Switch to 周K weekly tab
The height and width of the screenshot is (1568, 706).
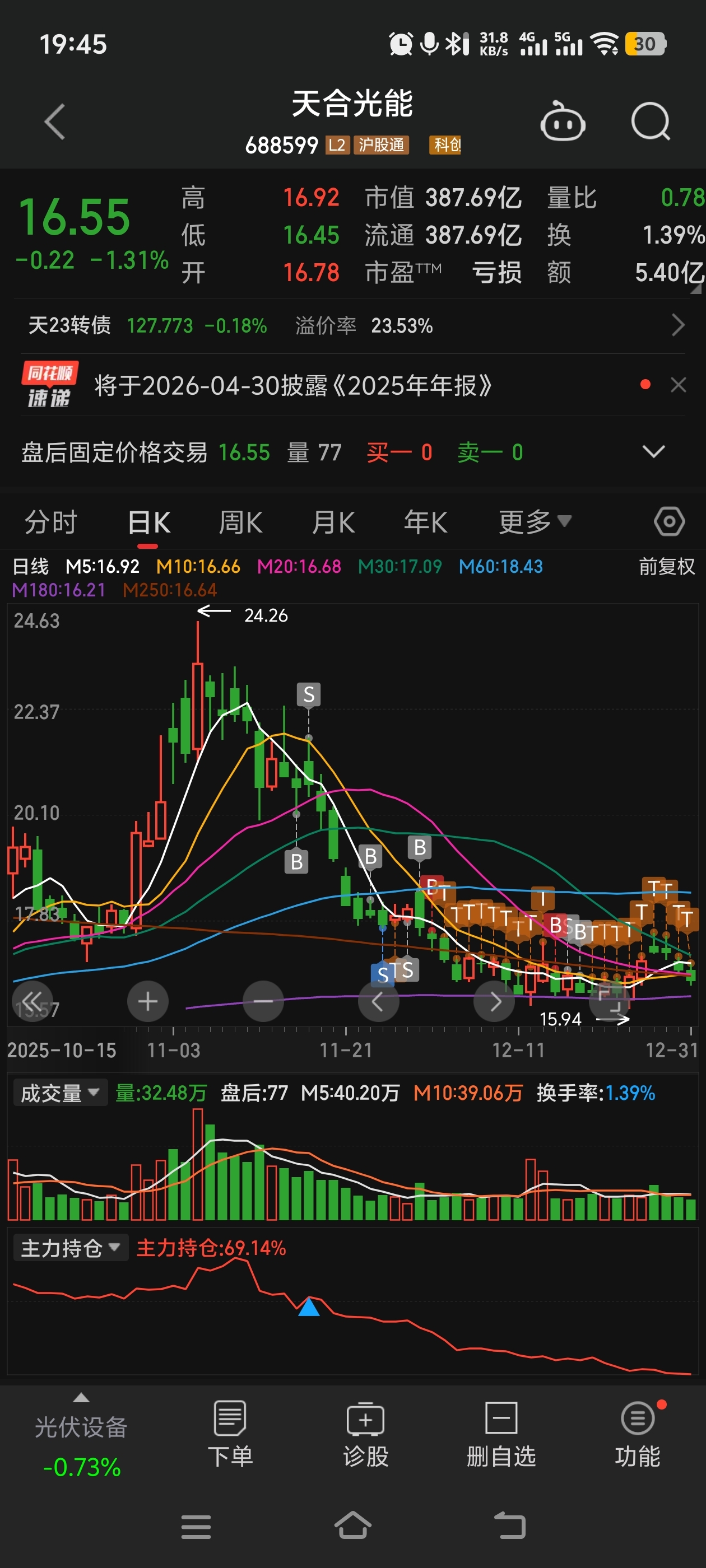click(x=240, y=522)
